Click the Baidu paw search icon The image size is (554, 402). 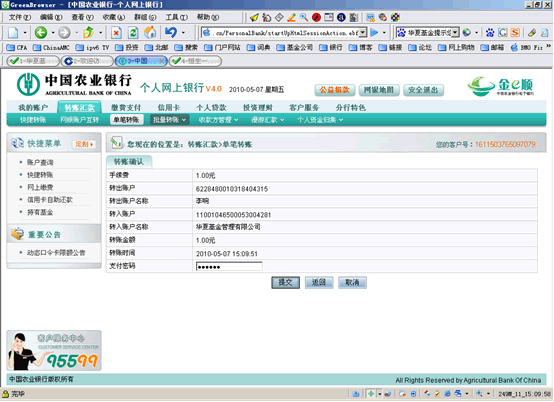(x=490, y=33)
